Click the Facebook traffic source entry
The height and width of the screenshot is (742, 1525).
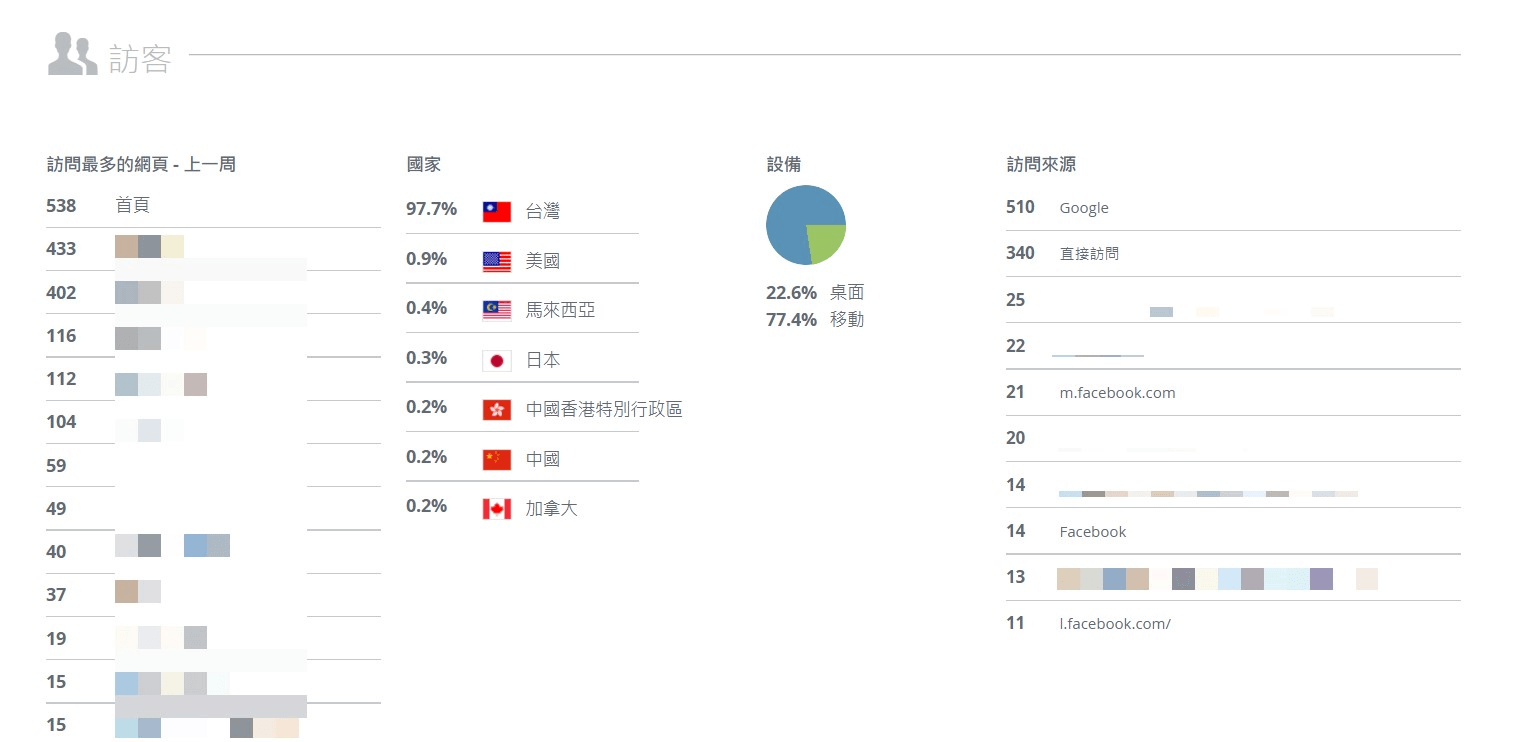(1092, 531)
